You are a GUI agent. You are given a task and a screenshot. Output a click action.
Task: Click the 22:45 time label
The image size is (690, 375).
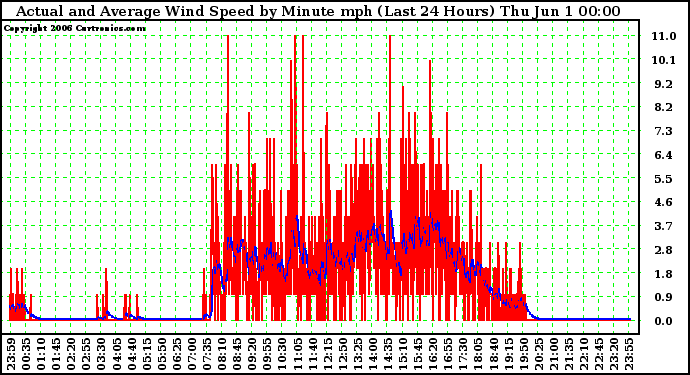599,354
